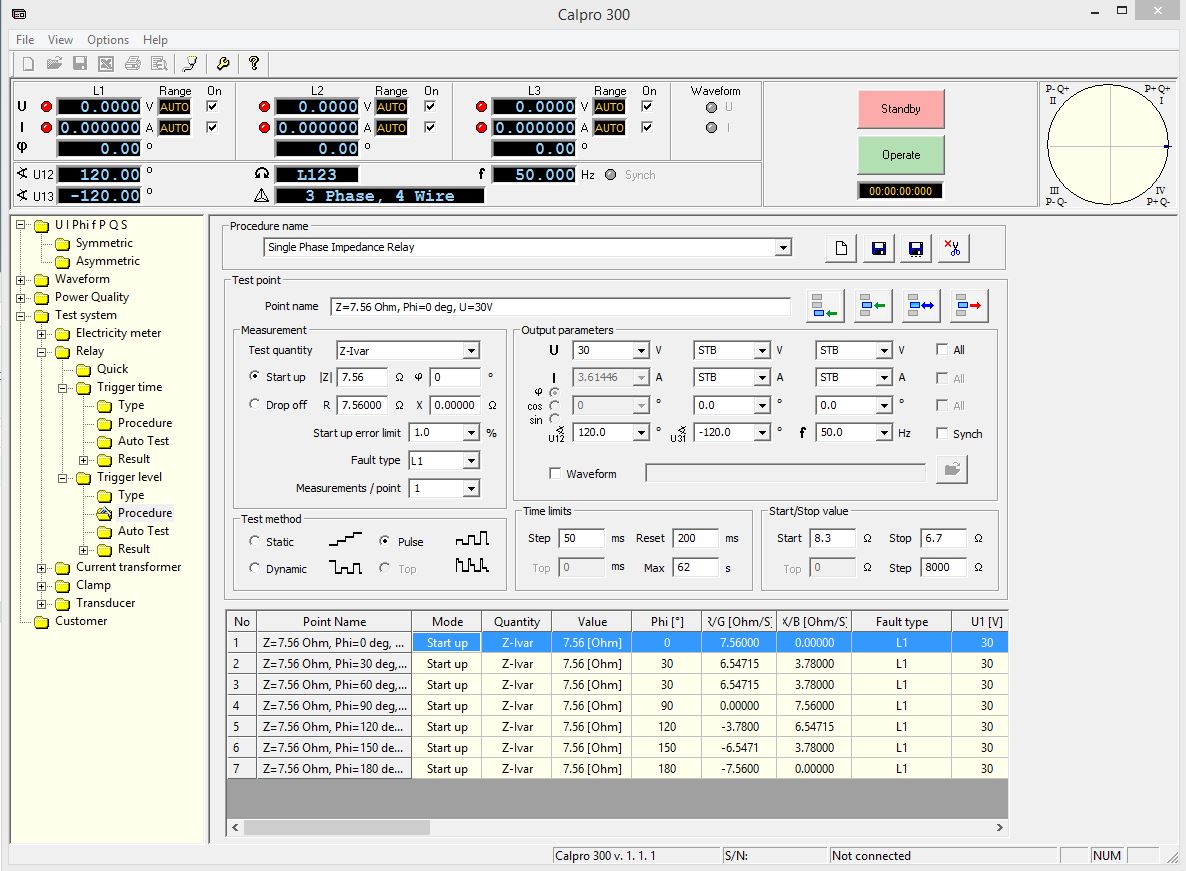This screenshot has height=871, width=1186.
Task: Click the red Standby button
Action: 901,109
